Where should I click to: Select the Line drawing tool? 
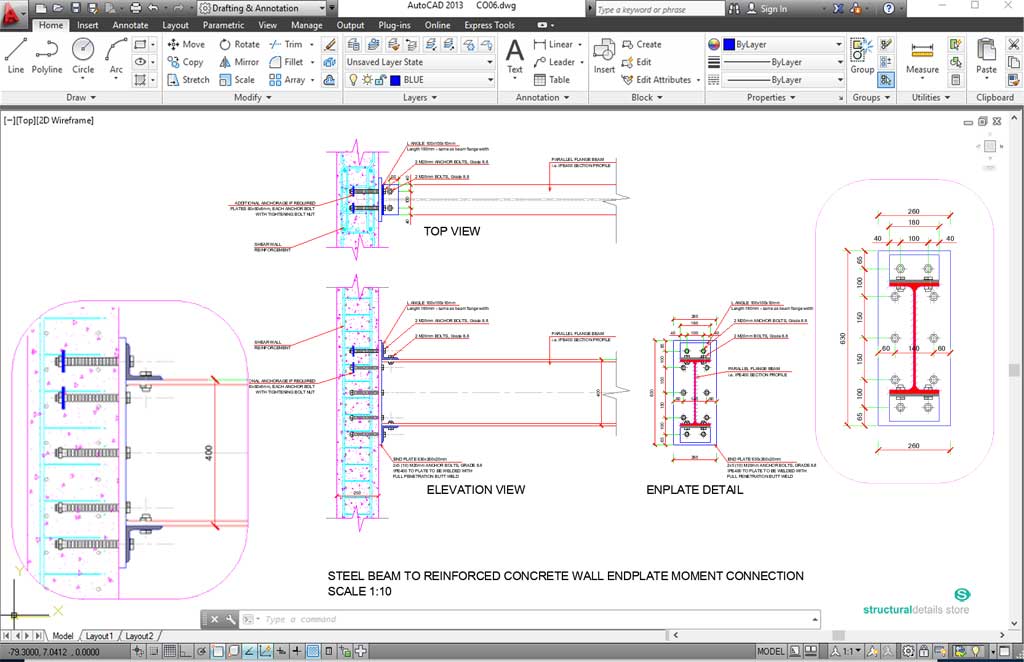[x=15, y=56]
